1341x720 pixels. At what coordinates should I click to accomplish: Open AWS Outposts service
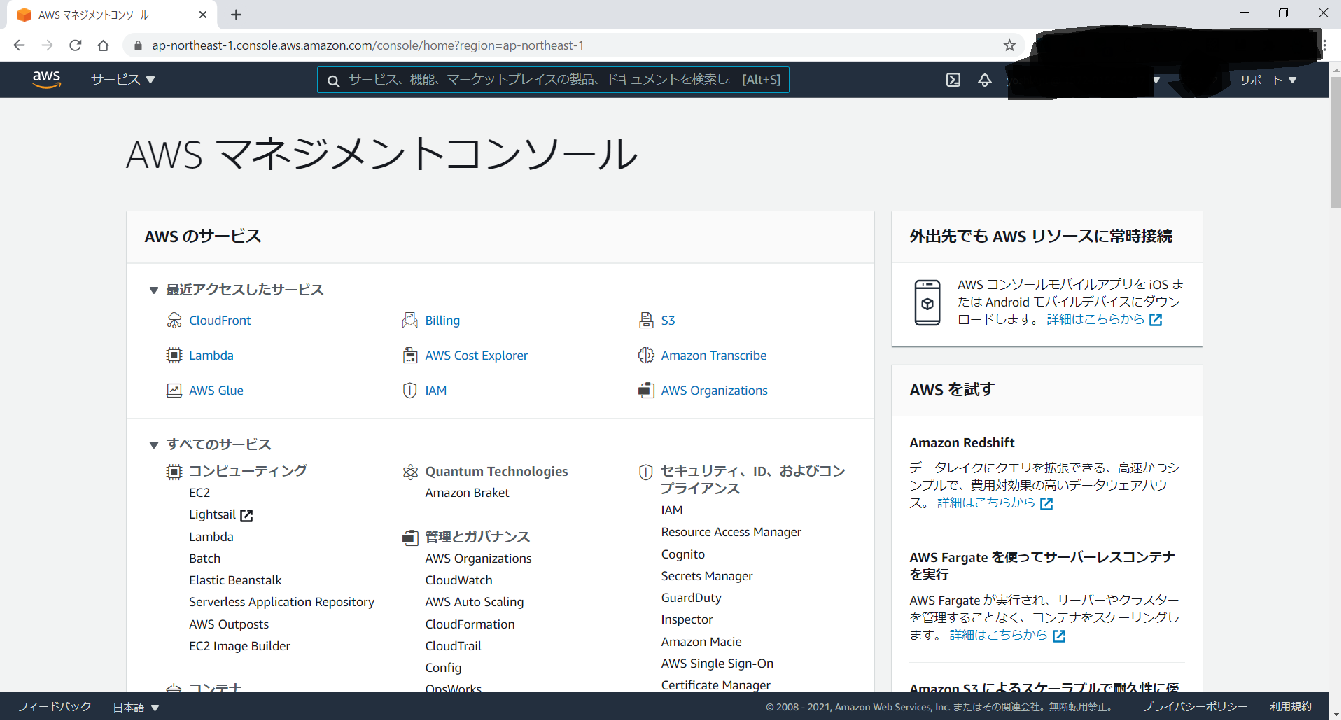(229, 625)
